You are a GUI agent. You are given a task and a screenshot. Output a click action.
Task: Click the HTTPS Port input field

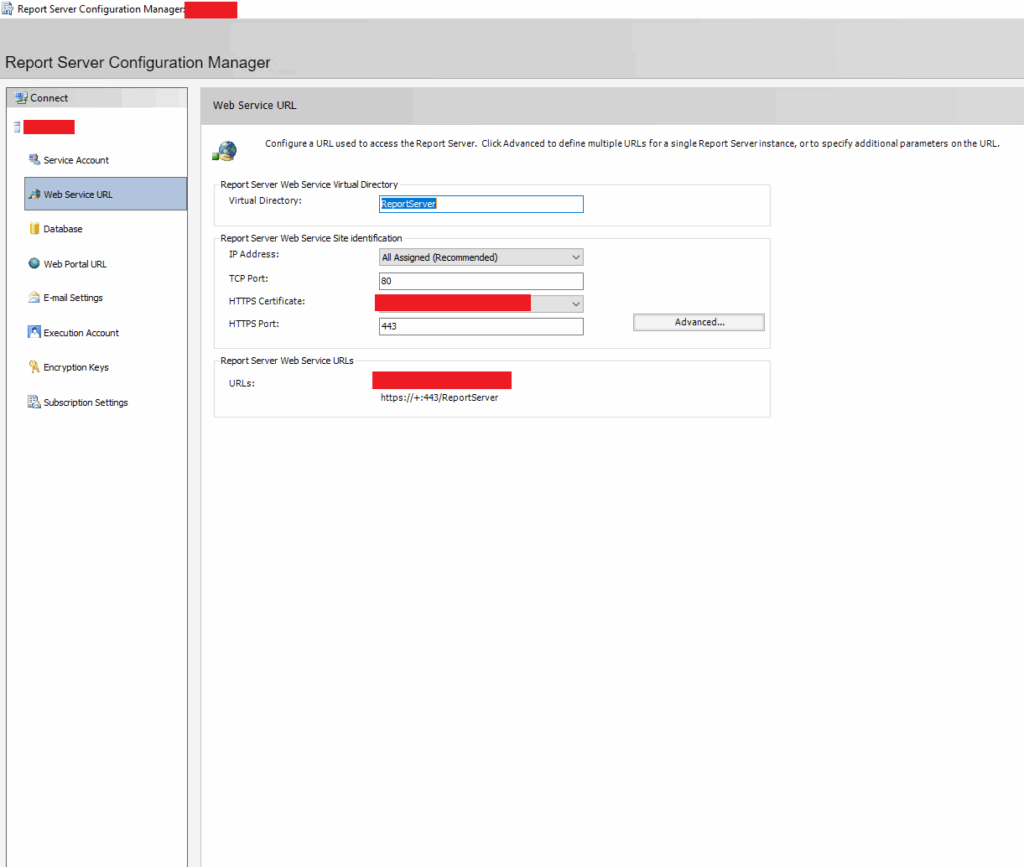481,326
